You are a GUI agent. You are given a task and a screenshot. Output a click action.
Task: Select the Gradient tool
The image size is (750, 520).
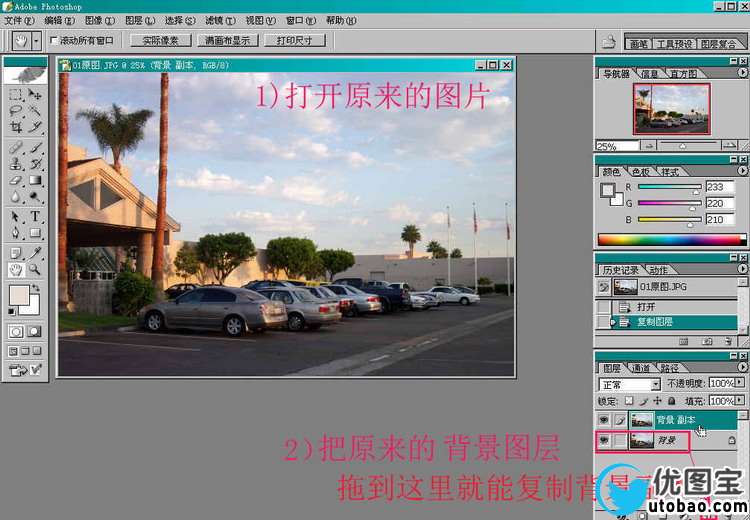[x=34, y=180]
